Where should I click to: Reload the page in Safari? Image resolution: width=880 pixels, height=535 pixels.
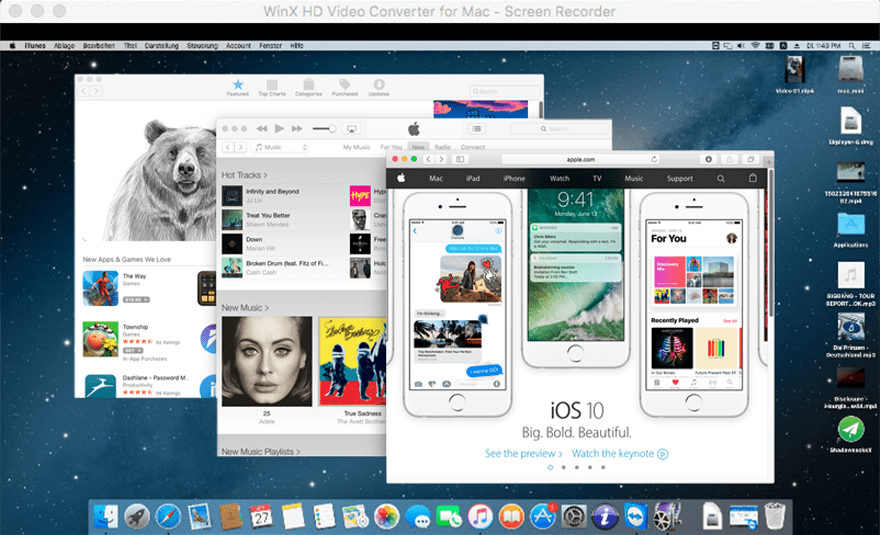tap(654, 159)
